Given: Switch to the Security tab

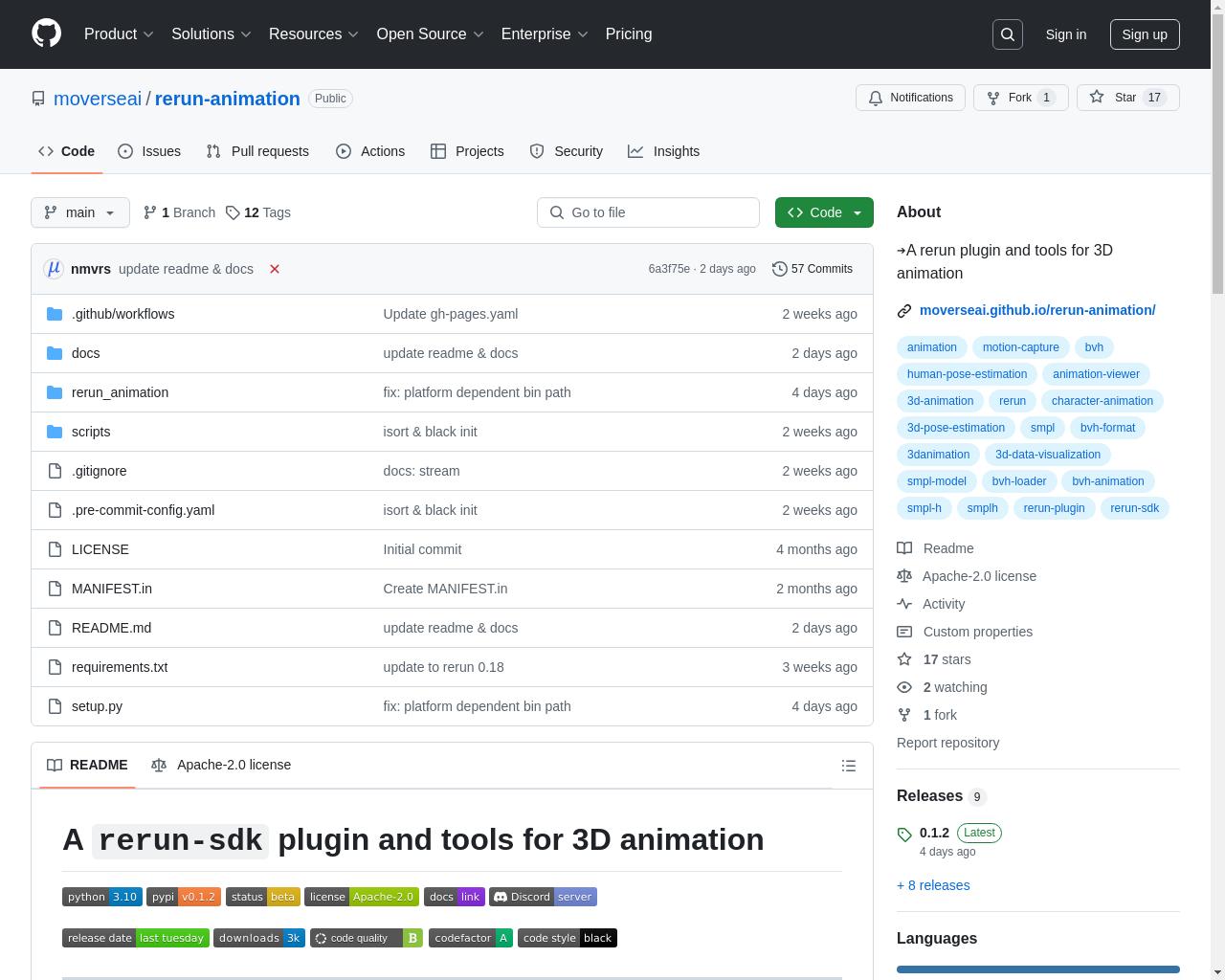Looking at the screenshot, I should tap(567, 151).
